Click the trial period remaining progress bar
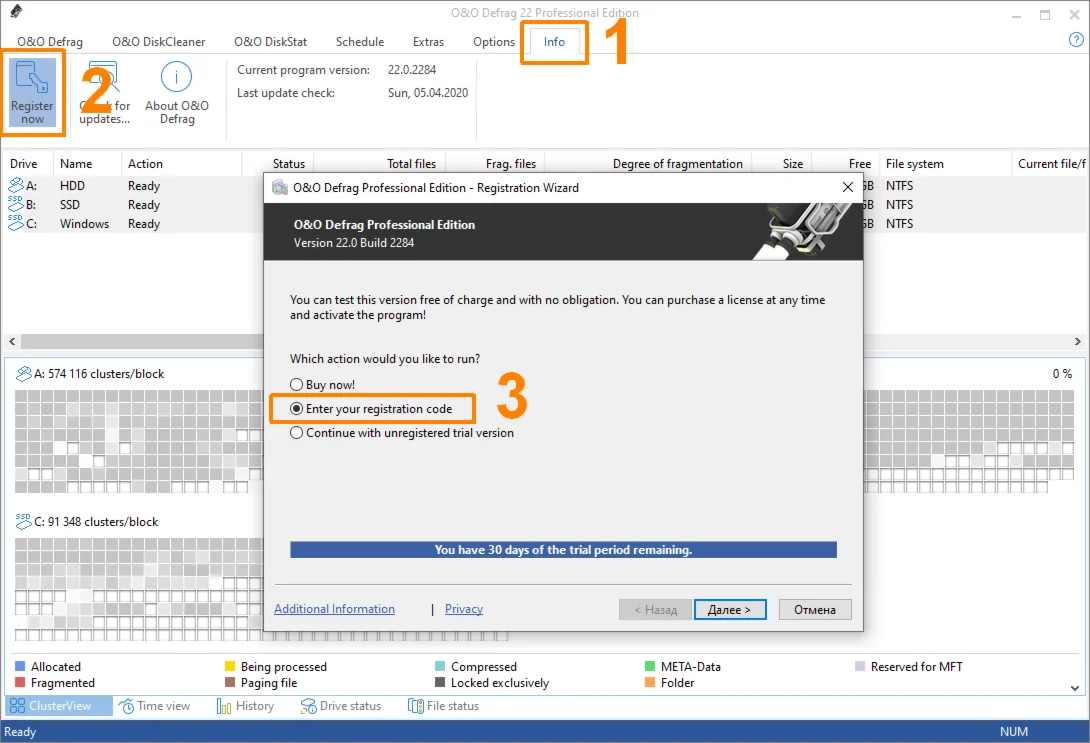The image size is (1090, 743). click(x=563, y=550)
